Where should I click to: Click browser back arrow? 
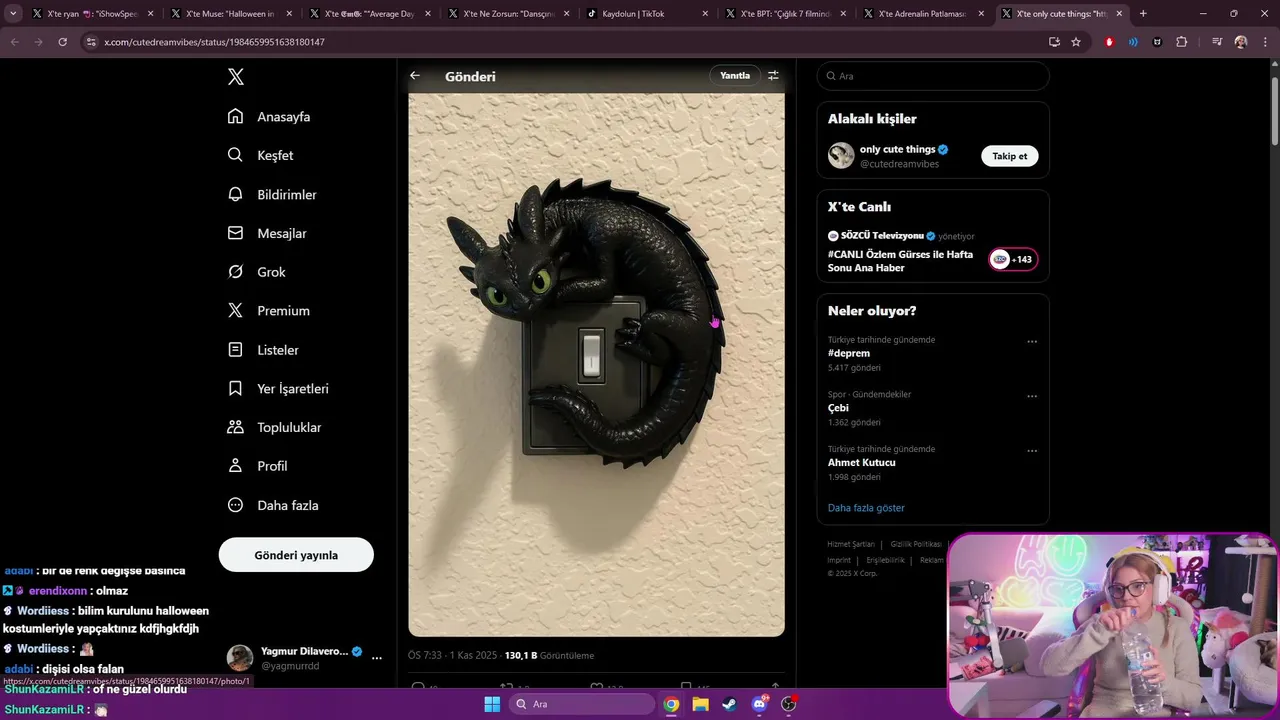tap(15, 42)
